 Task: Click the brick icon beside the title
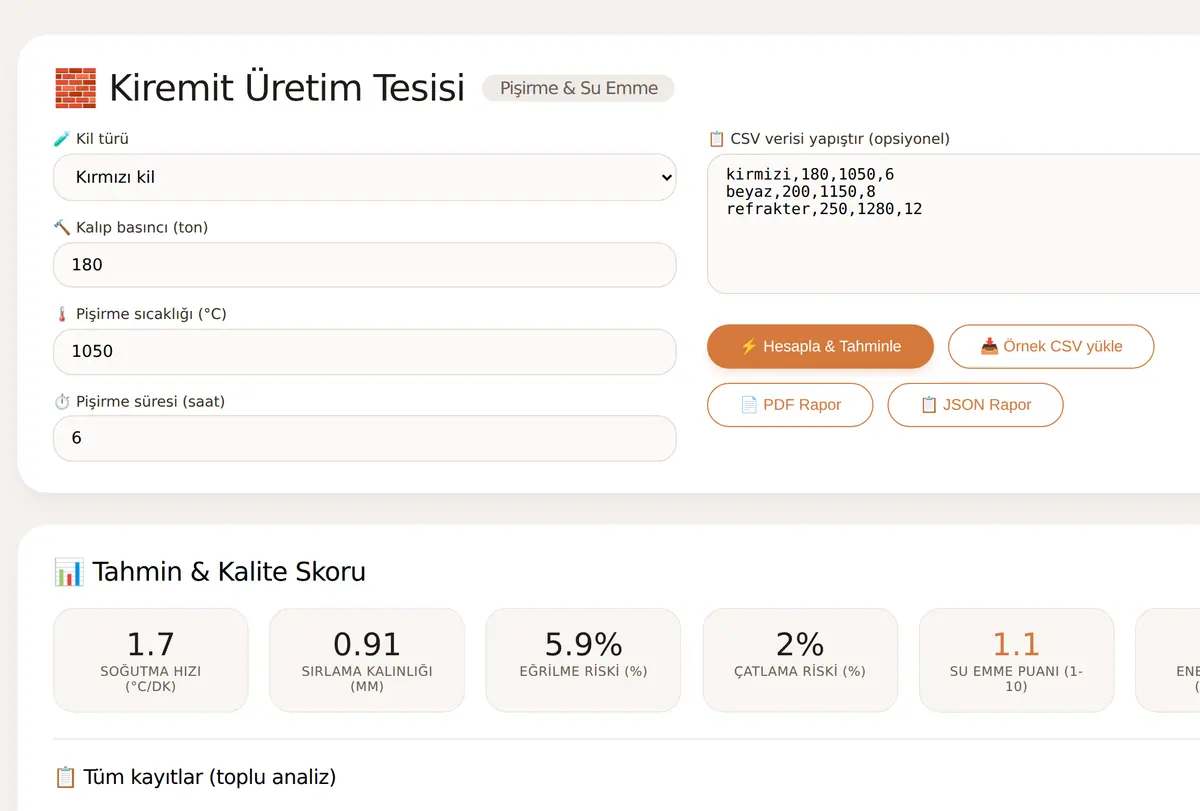coord(75,88)
